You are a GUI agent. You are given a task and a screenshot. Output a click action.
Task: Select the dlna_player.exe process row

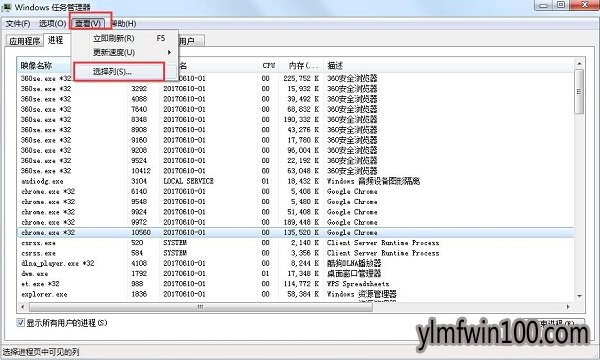coord(295,263)
